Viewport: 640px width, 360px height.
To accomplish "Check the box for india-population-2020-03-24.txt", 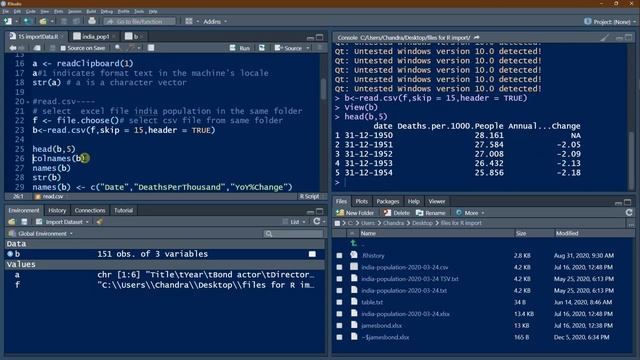I will [339, 291].
